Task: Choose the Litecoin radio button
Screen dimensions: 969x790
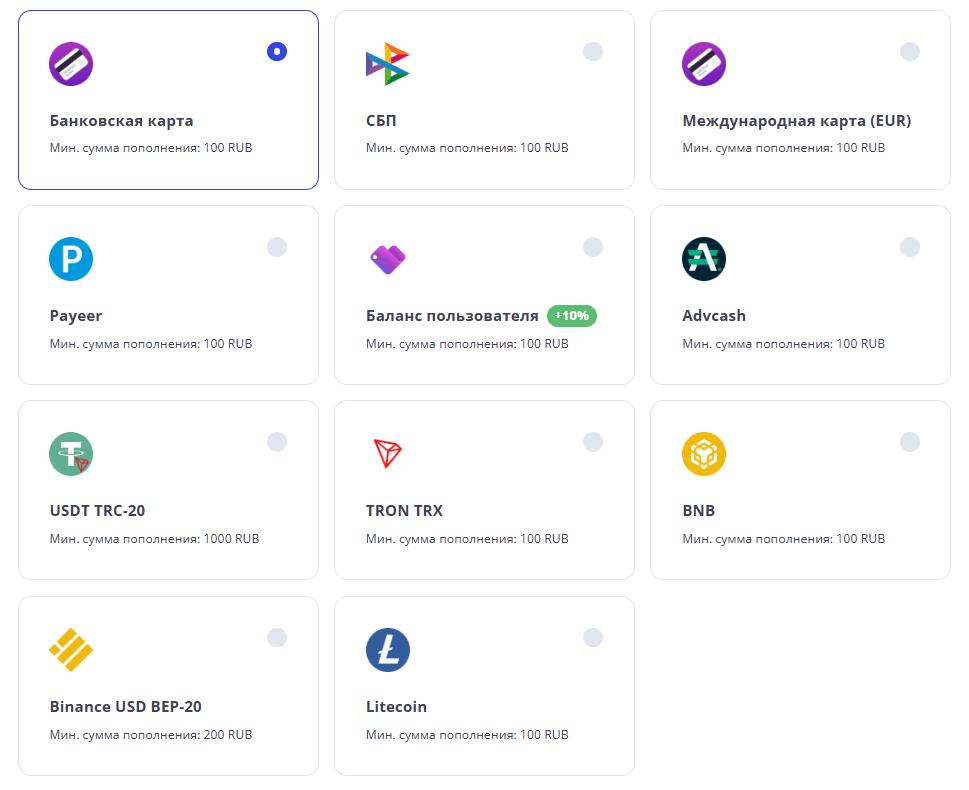Action: tap(593, 637)
